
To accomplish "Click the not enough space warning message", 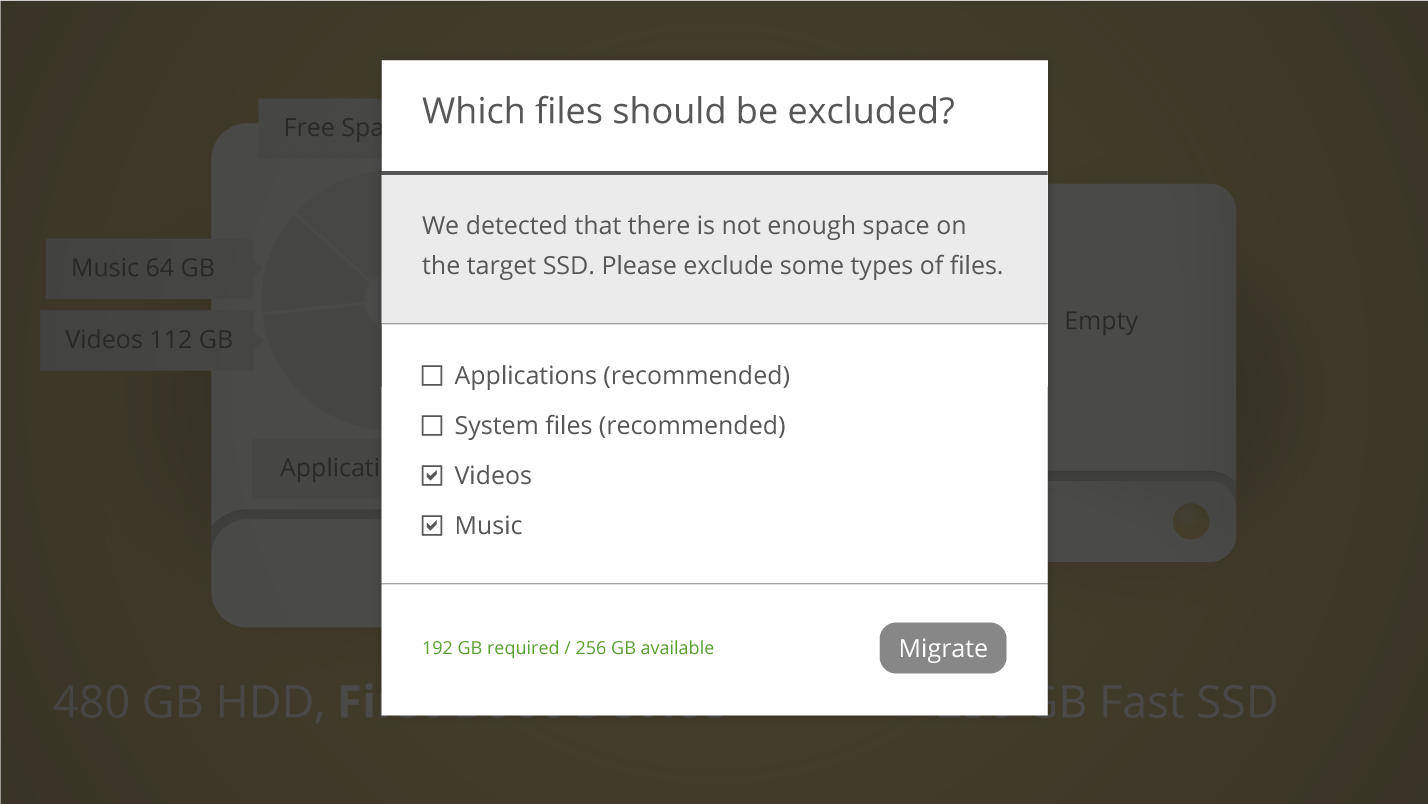I will 712,246.
